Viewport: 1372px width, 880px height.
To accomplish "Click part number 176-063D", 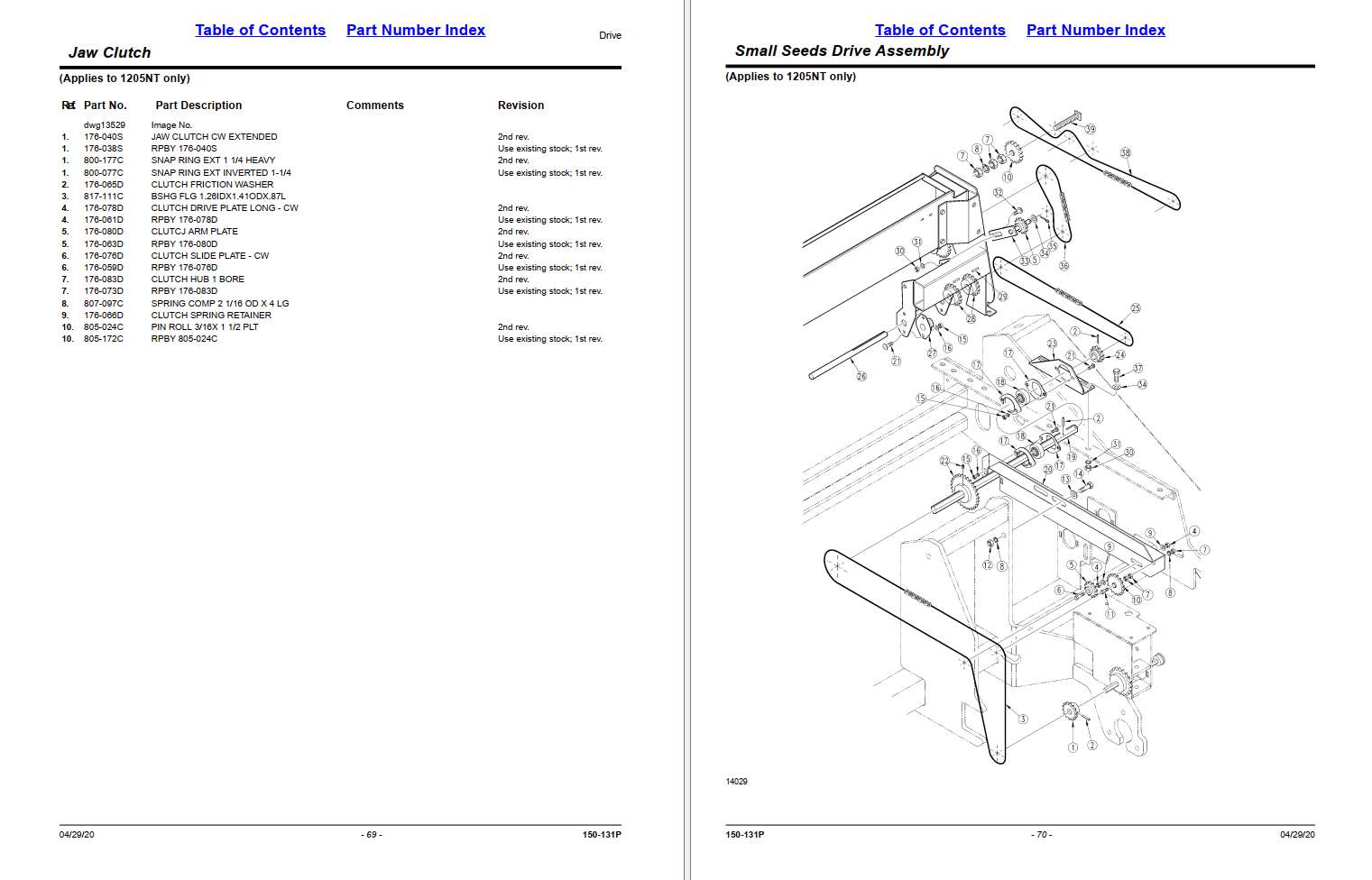I will pos(104,243).
